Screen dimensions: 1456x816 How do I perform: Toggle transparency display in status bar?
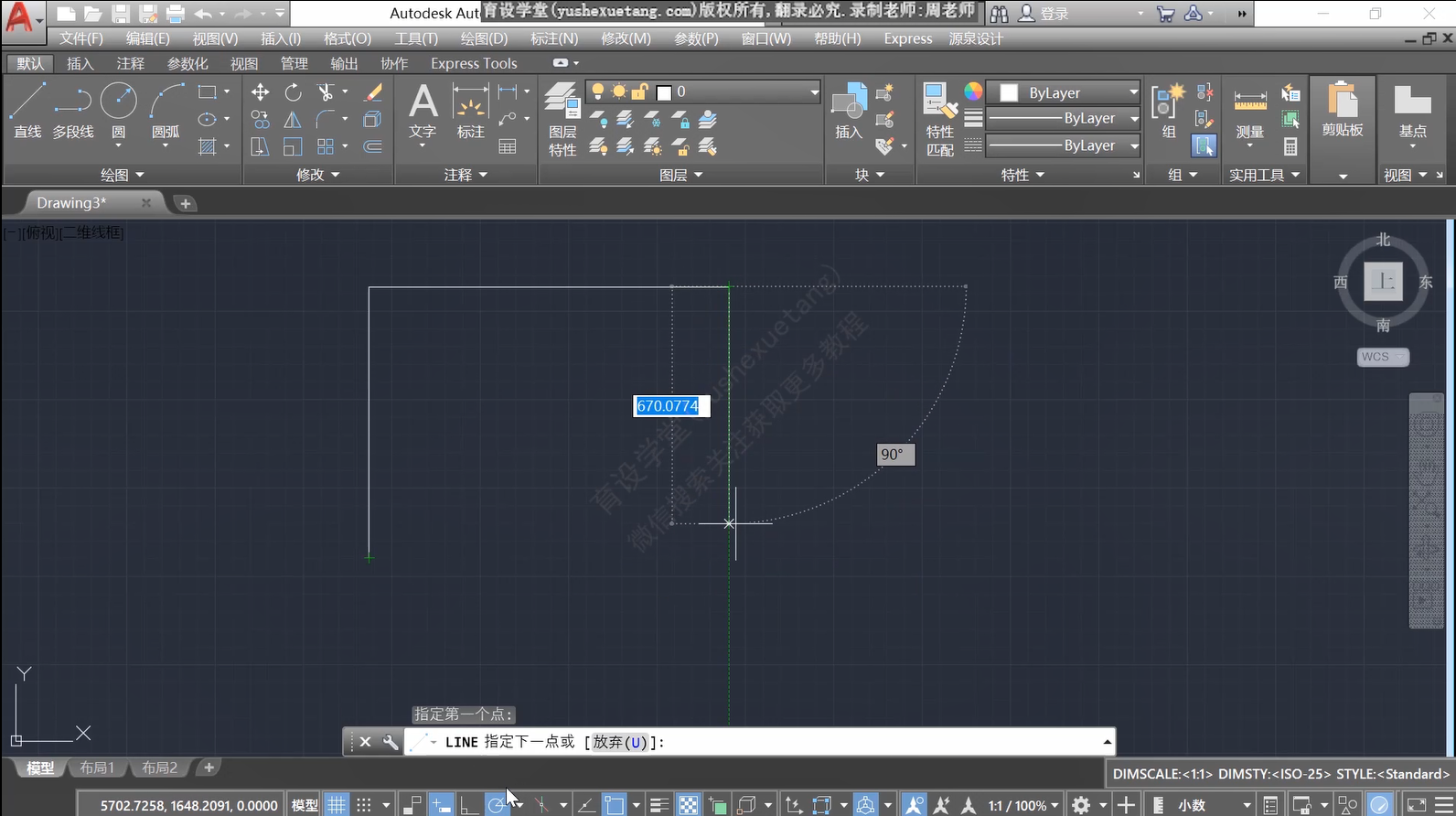689,805
